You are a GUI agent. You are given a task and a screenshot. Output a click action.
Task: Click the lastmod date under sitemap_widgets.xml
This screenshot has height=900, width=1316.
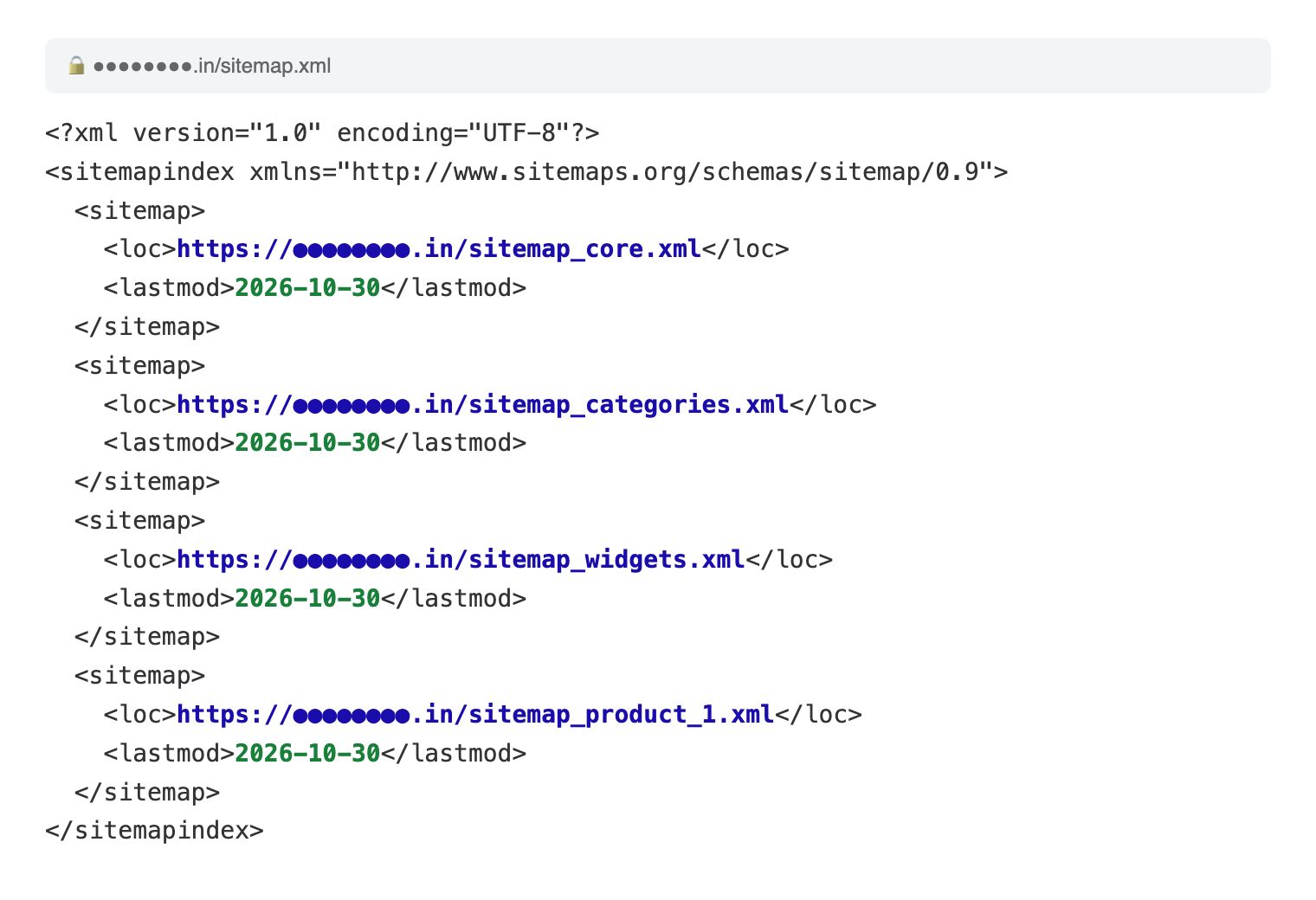coord(307,599)
